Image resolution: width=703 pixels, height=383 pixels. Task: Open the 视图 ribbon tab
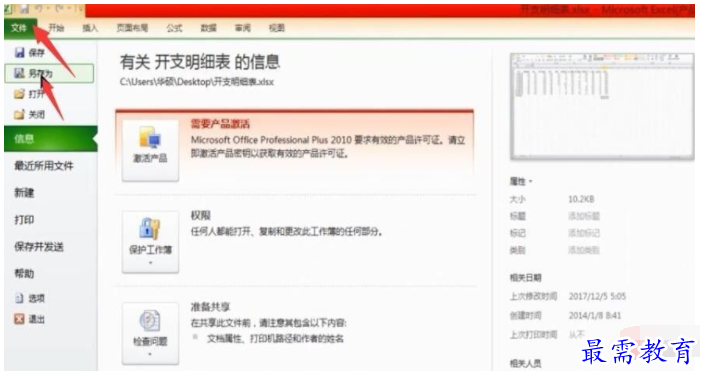277,28
